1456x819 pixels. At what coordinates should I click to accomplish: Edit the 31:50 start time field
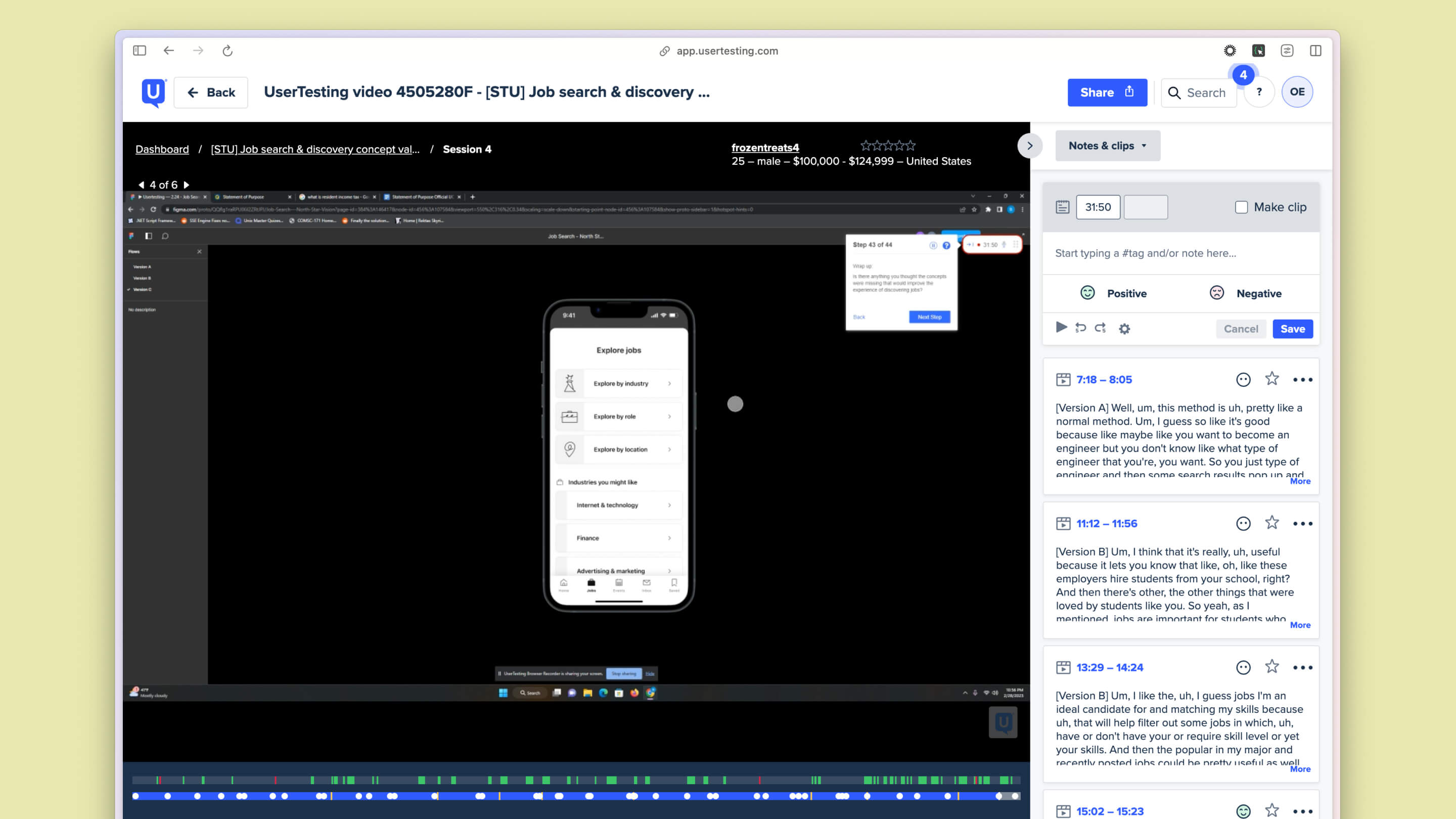[1098, 207]
